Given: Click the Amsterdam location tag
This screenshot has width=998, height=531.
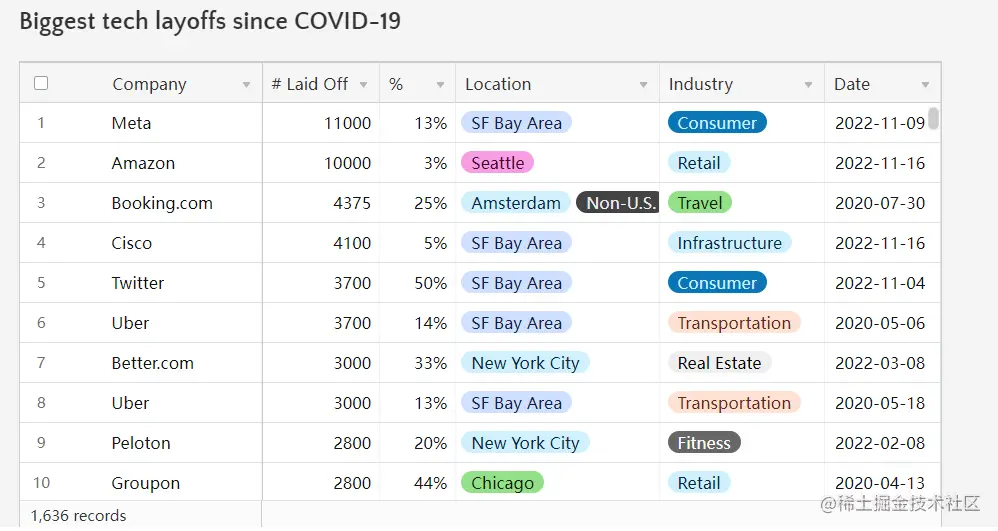Looking at the screenshot, I should pyautogui.click(x=516, y=203).
